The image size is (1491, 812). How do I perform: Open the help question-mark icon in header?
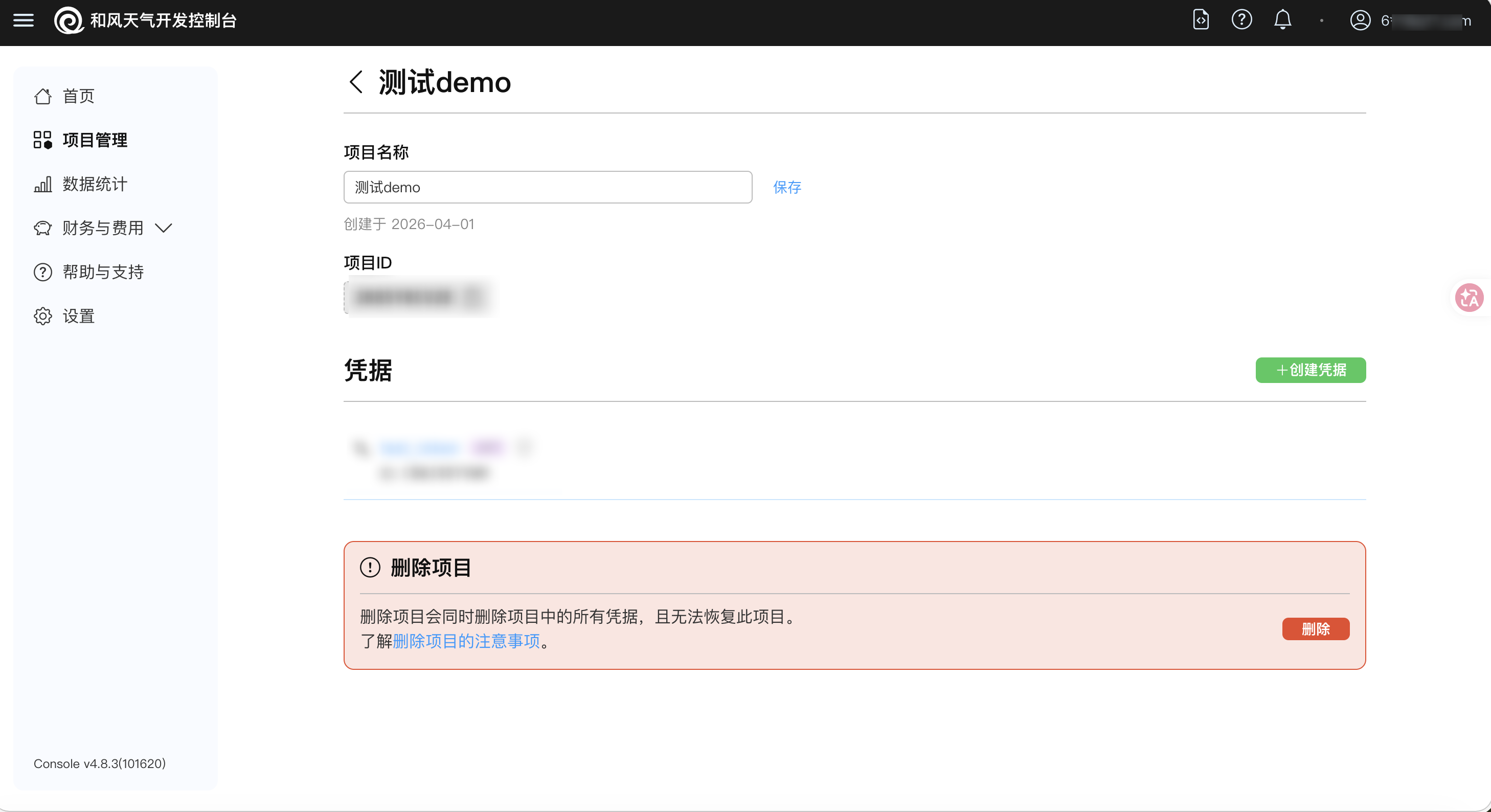coord(1241,20)
